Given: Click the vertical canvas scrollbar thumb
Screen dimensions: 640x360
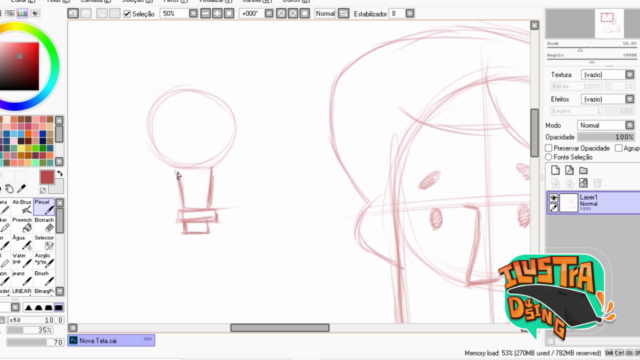Looking at the screenshot, I should pyautogui.click(x=534, y=133).
